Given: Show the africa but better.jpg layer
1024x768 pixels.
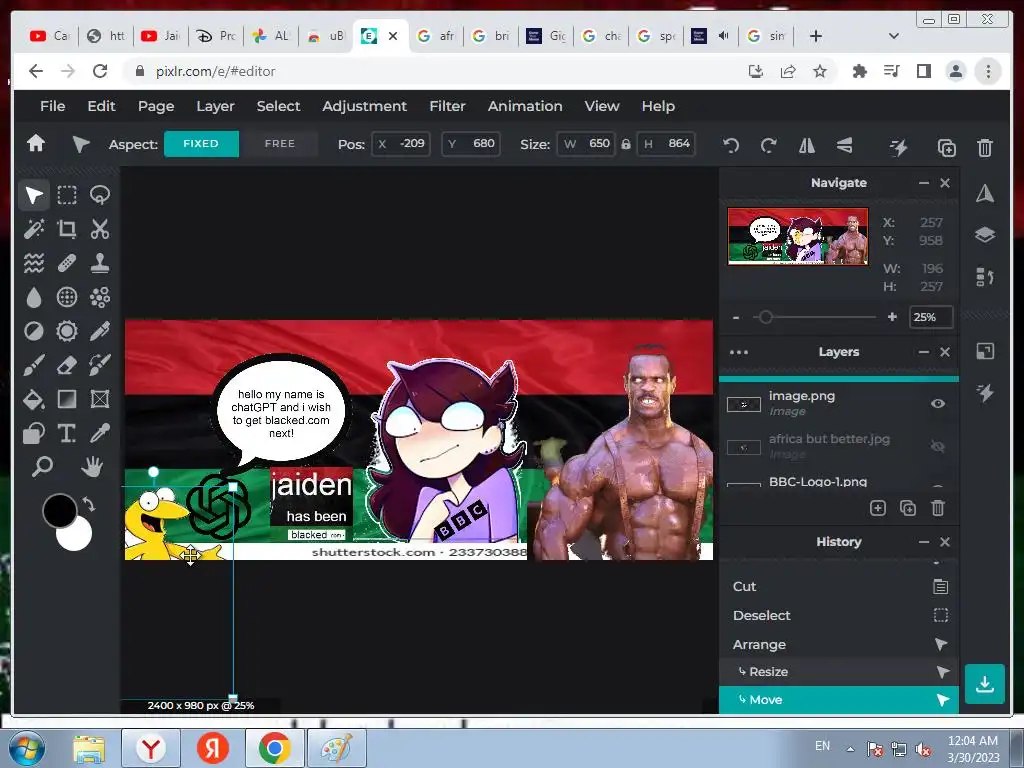Looking at the screenshot, I should tap(938, 447).
